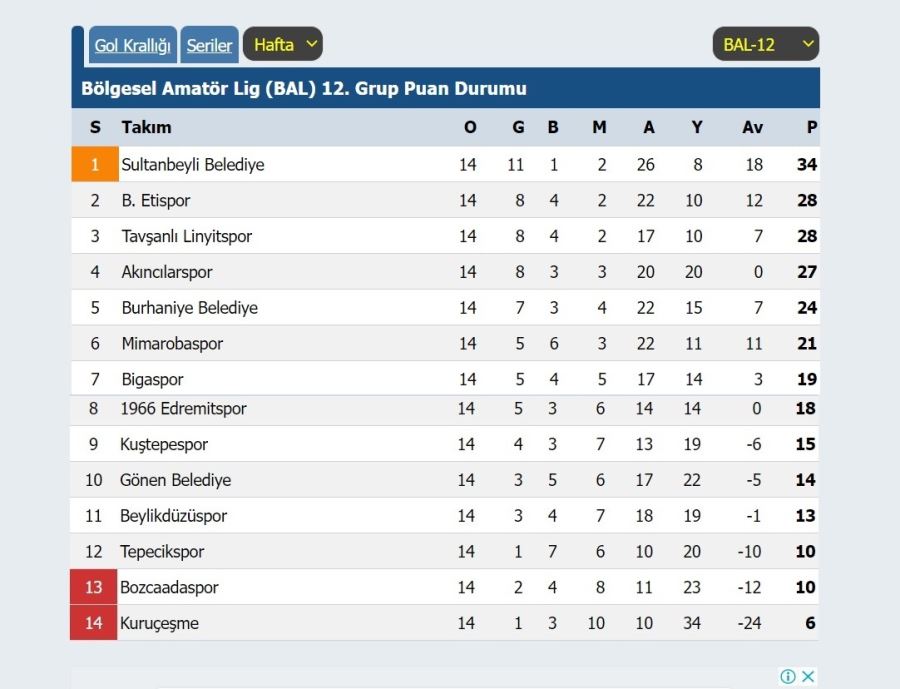Click the Takım column header
This screenshot has width=900, height=689.
tap(146, 127)
